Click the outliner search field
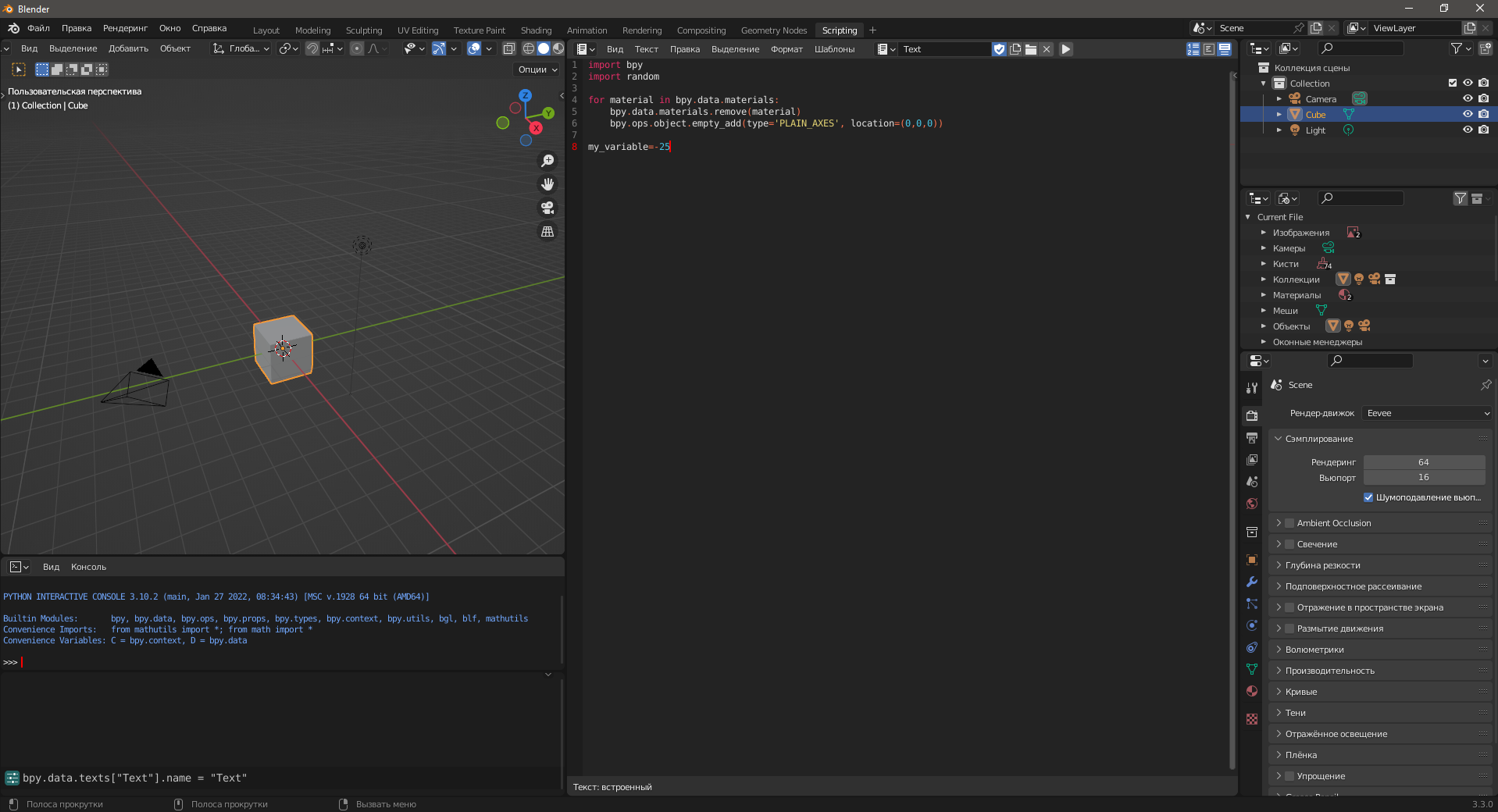This screenshot has width=1498, height=812. [x=1360, y=48]
